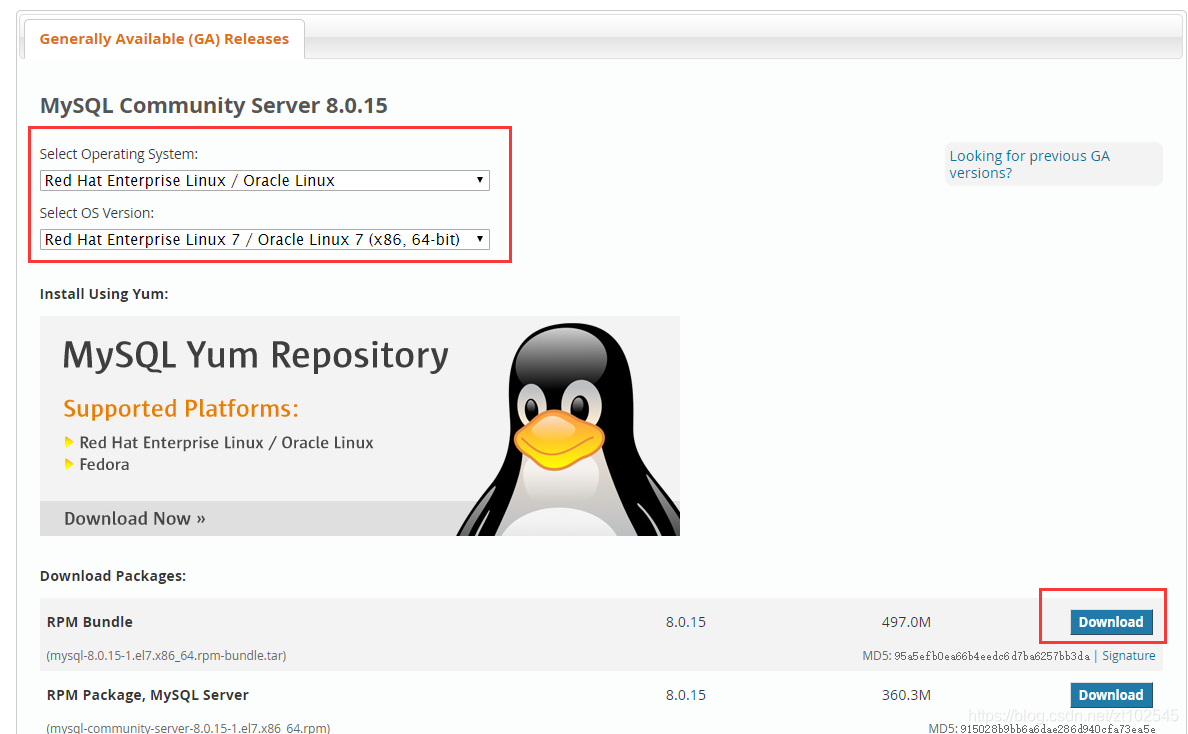Click the 'RPM Package, MySQL Server' name
This screenshot has height=734, width=1188.
point(148,695)
